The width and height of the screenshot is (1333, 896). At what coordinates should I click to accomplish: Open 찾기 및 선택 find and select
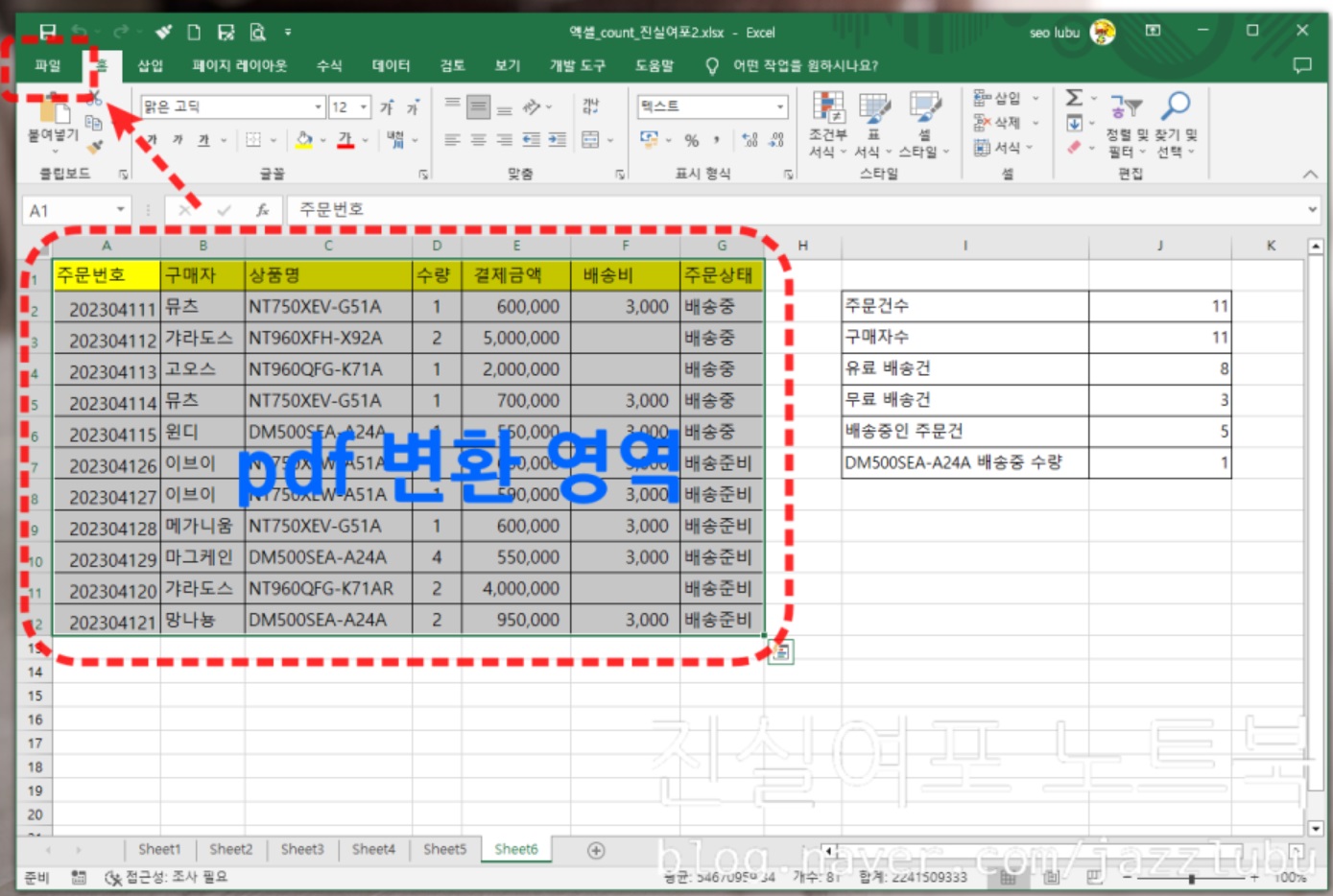[x=1176, y=126]
